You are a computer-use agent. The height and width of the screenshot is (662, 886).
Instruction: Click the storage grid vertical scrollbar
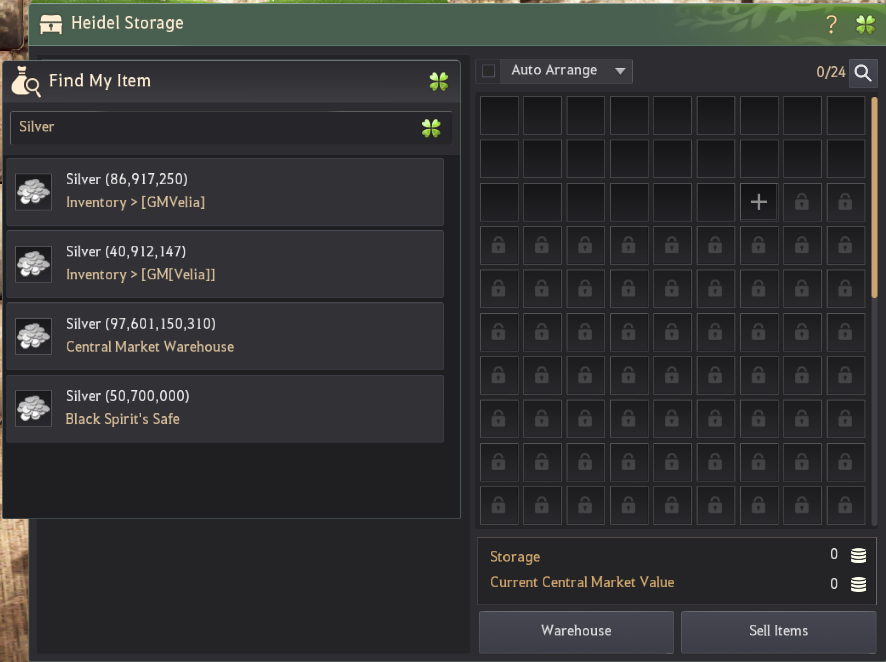(874, 198)
